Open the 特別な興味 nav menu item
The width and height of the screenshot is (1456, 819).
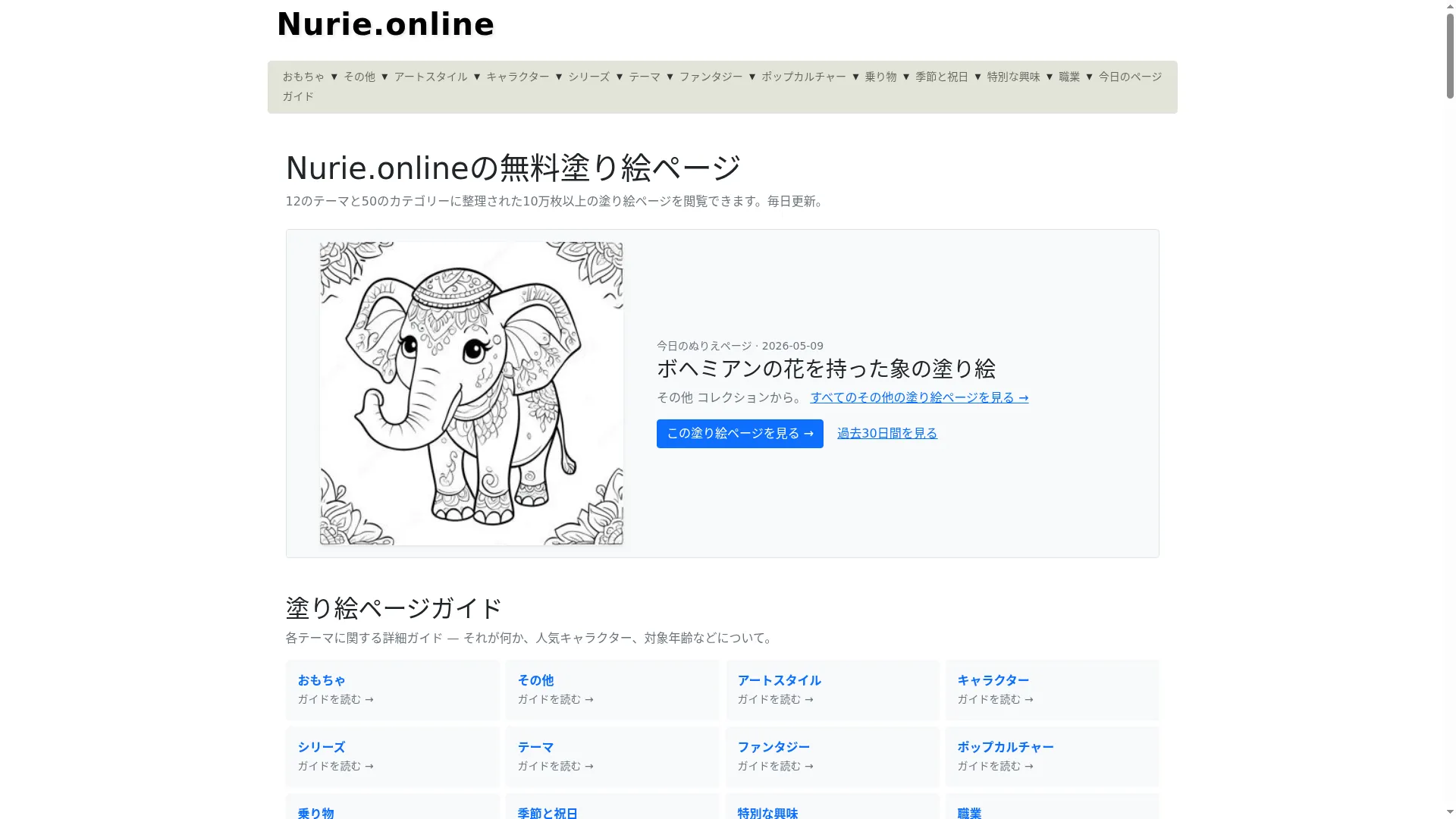[x=1014, y=77]
